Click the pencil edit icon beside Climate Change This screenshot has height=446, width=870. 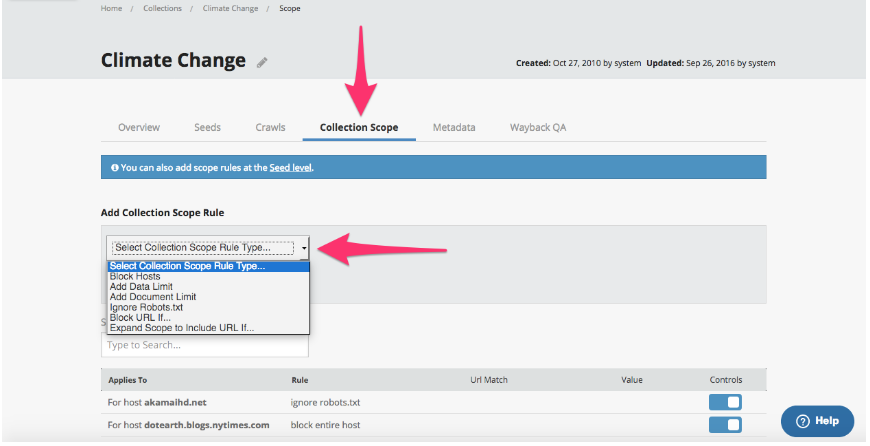click(x=262, y=62)
